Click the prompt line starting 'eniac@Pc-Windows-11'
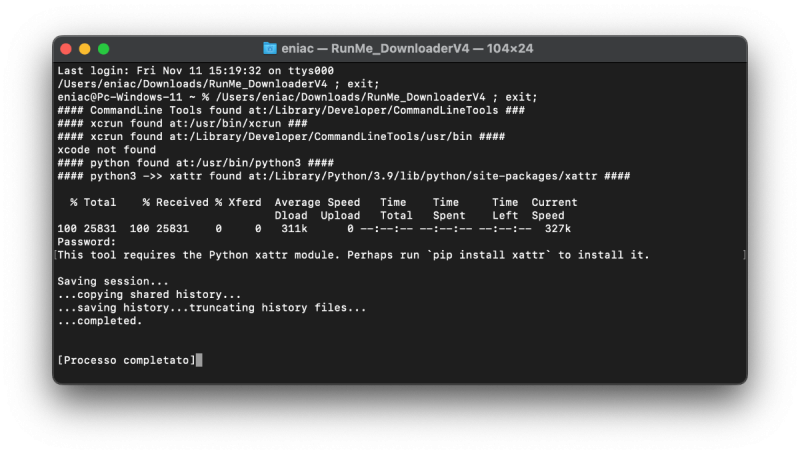800x454 pixels. click(x=297, y=97)
